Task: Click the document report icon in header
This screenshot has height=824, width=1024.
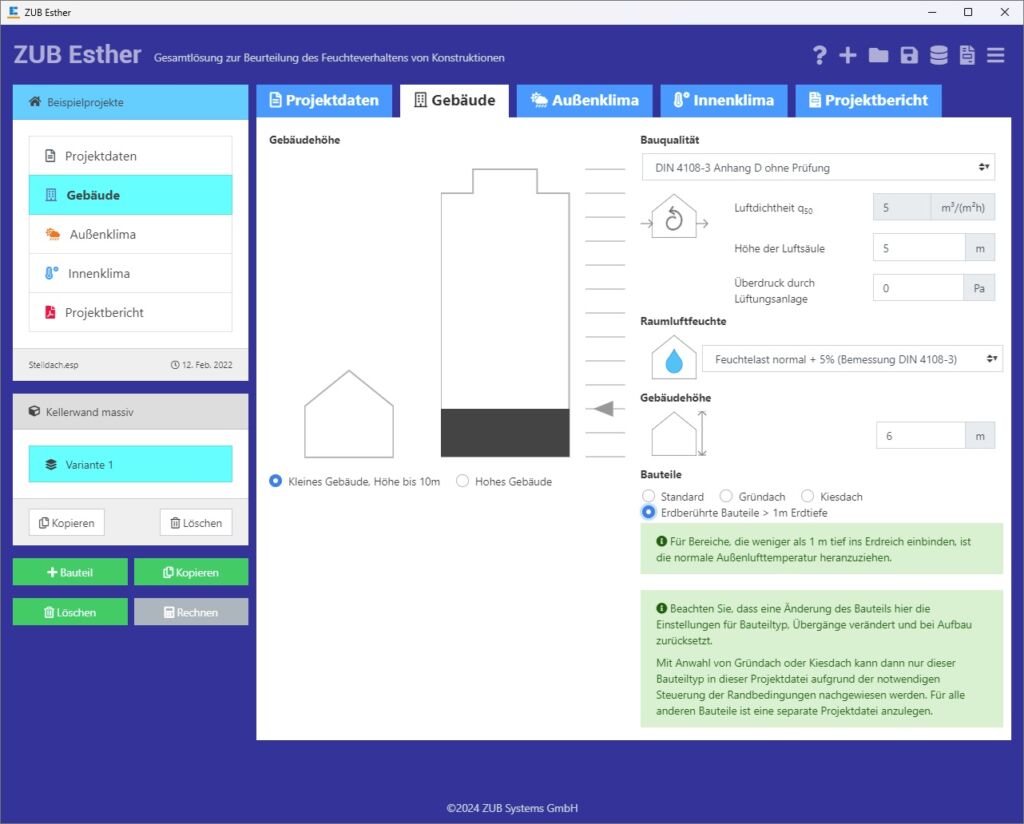Action: [x=967, y=56]
